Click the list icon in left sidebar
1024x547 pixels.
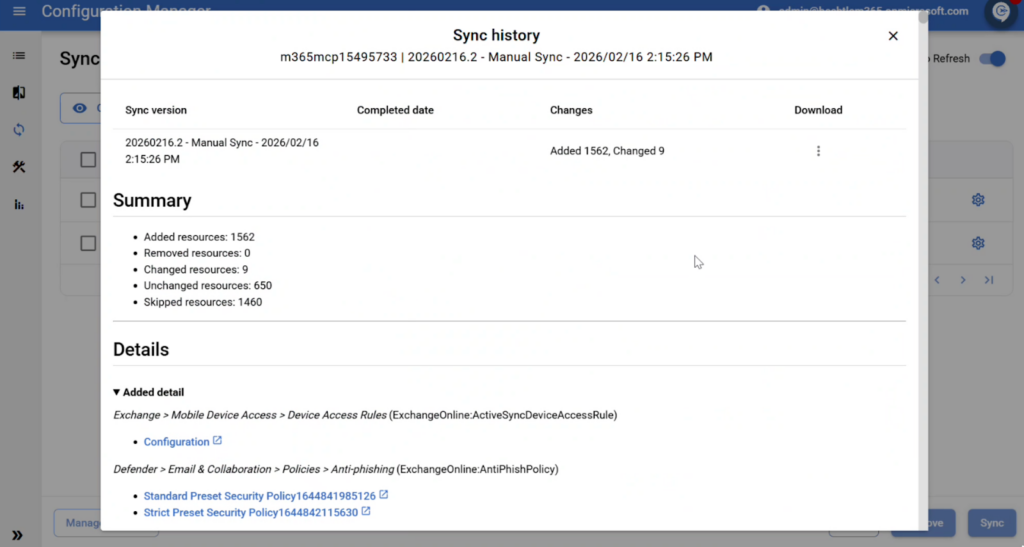pos(19,55)
